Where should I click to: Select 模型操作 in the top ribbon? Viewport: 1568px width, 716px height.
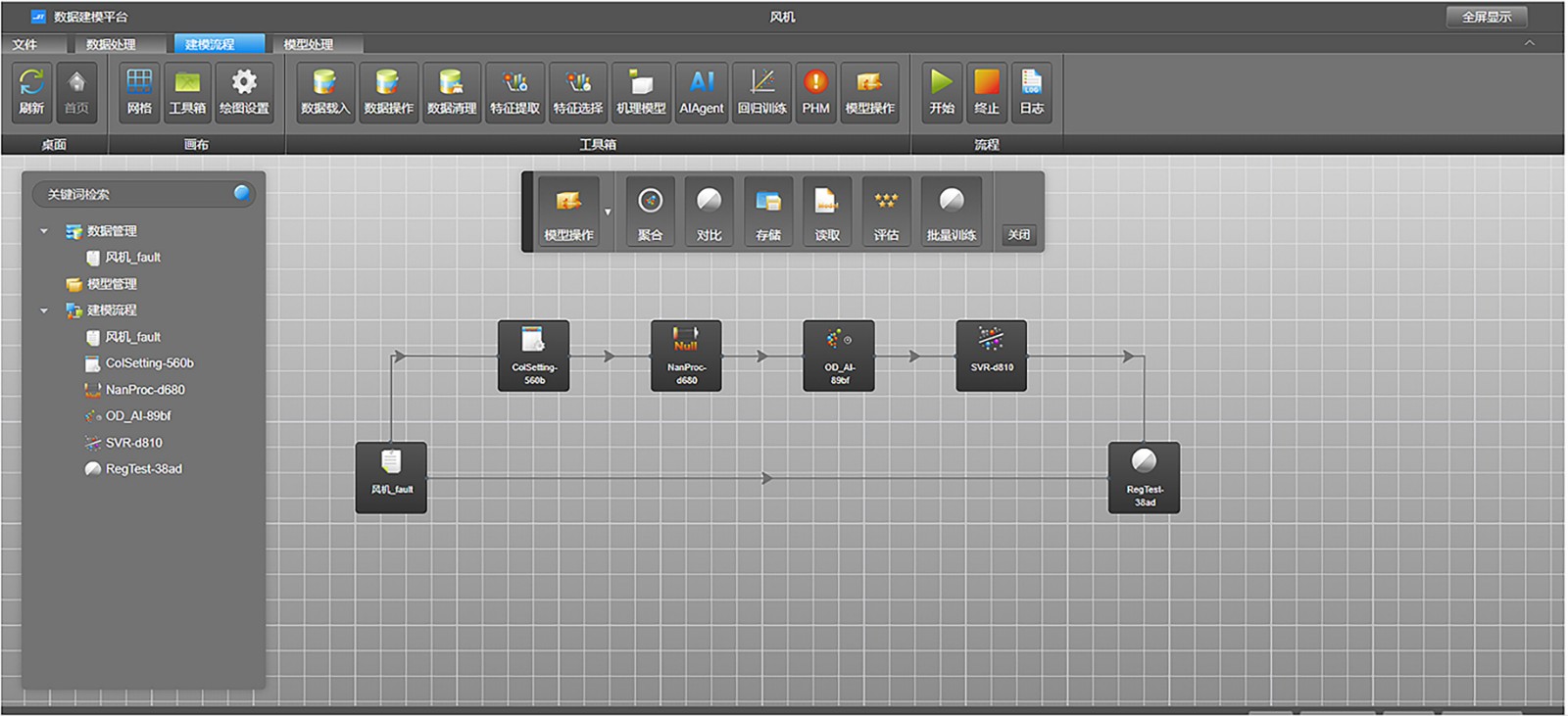pyautogui.click(x=869, y=92)
